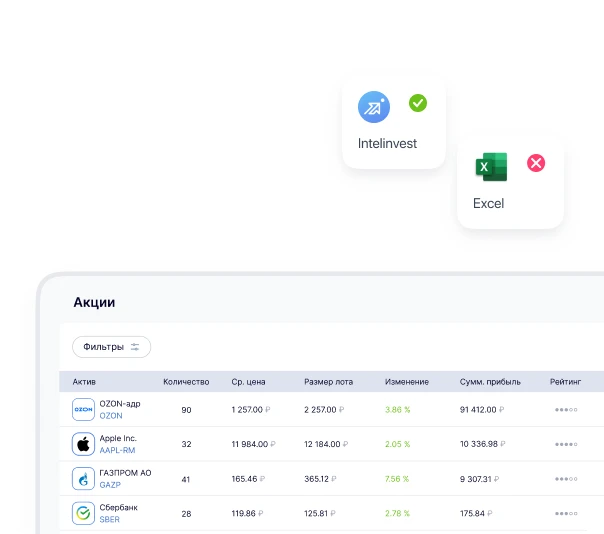Screen dimensions: 604x534
Task: Select the Акции section heading
Action: pyautogui.click(x=94, y=302)
